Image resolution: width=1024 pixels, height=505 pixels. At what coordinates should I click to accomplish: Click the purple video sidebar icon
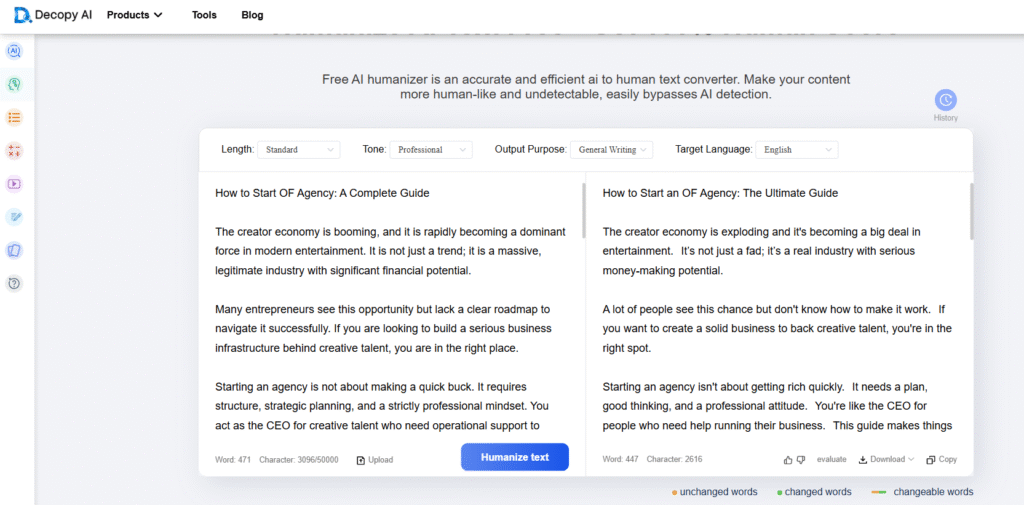pyautogui.click(x=14, y=184)
